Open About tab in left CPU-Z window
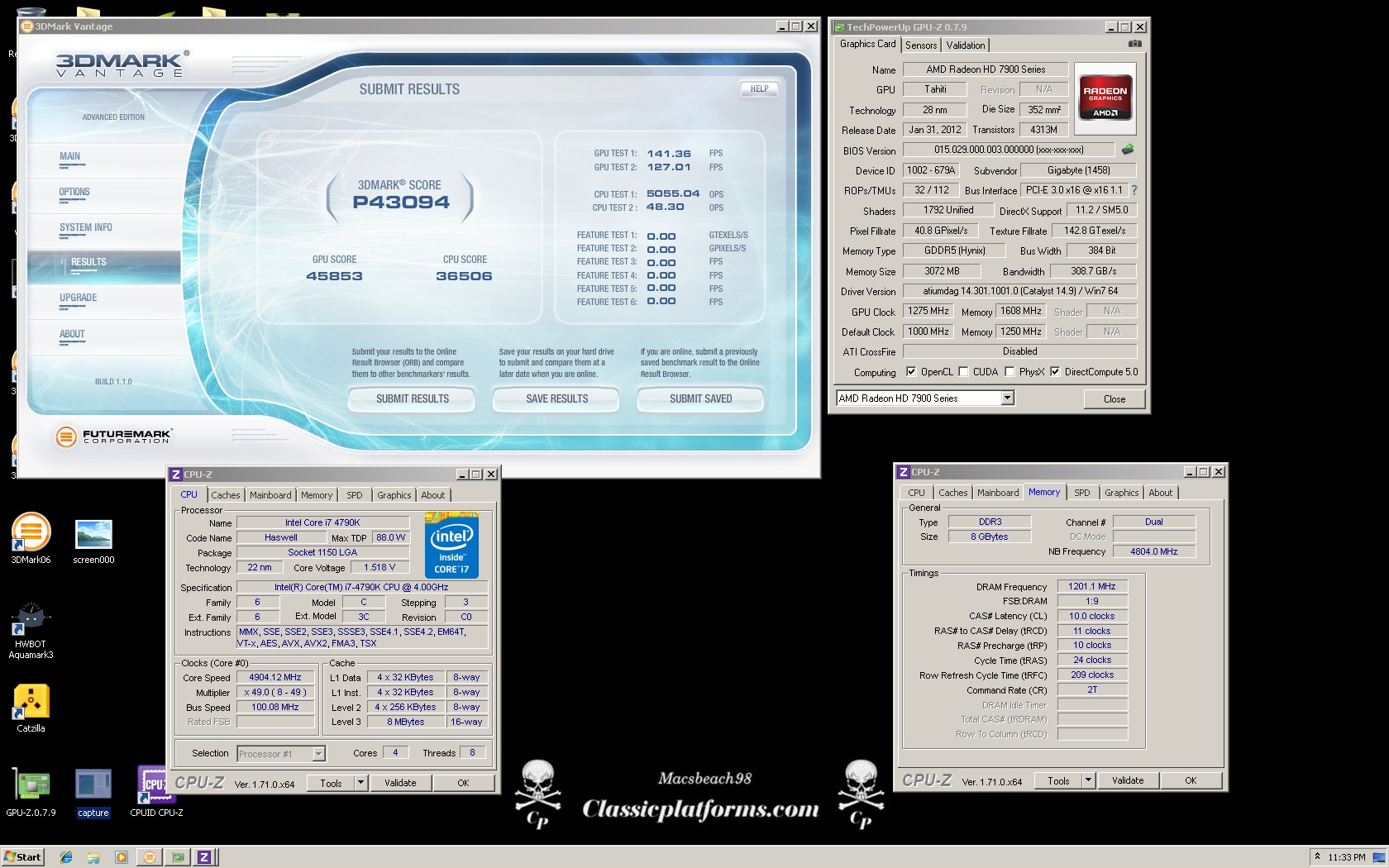Screen dimensions: 1389x868 (432, 495)
